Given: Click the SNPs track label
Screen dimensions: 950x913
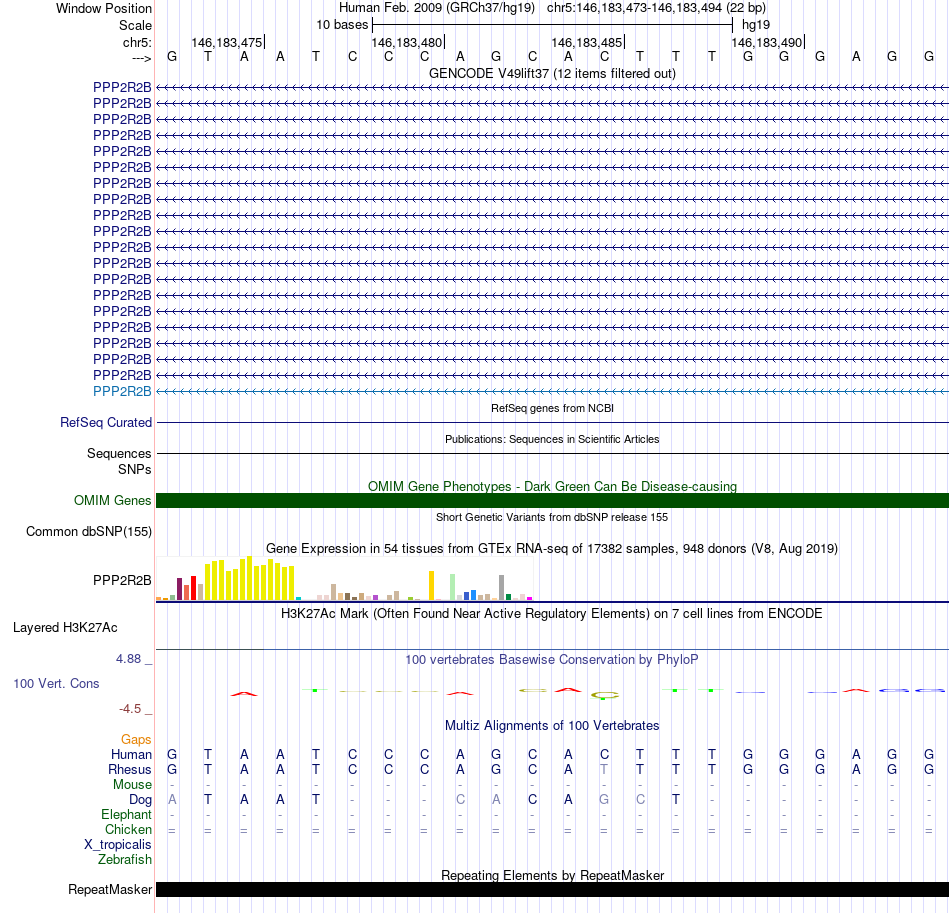Looking at the screenshot, I should click(x=135, y=470).
